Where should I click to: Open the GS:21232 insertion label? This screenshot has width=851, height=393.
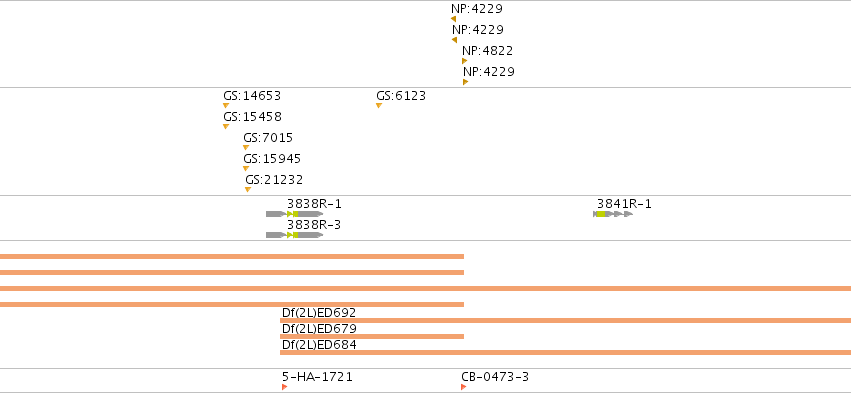click(274, 180)
